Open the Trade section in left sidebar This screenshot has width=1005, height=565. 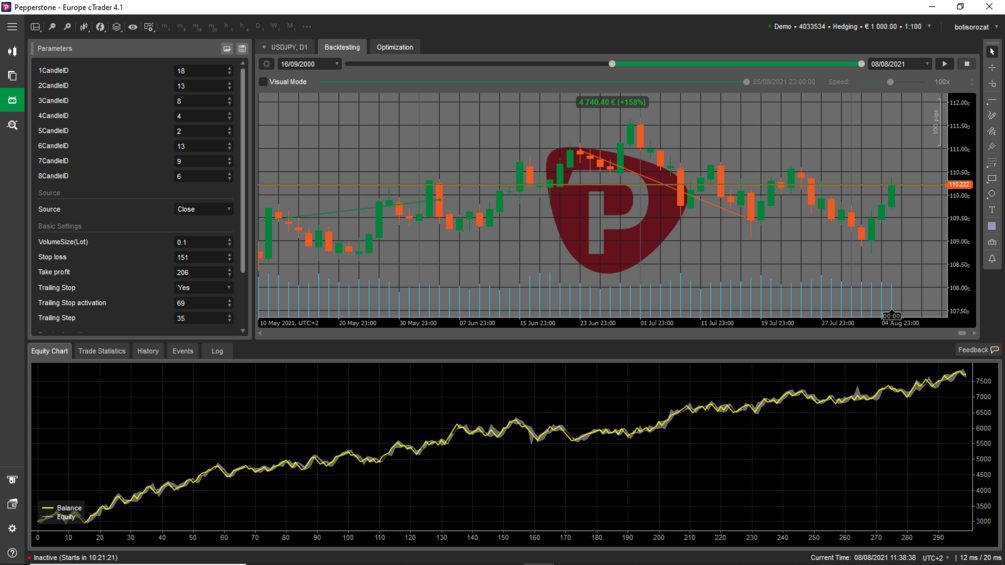coord(12,51)
